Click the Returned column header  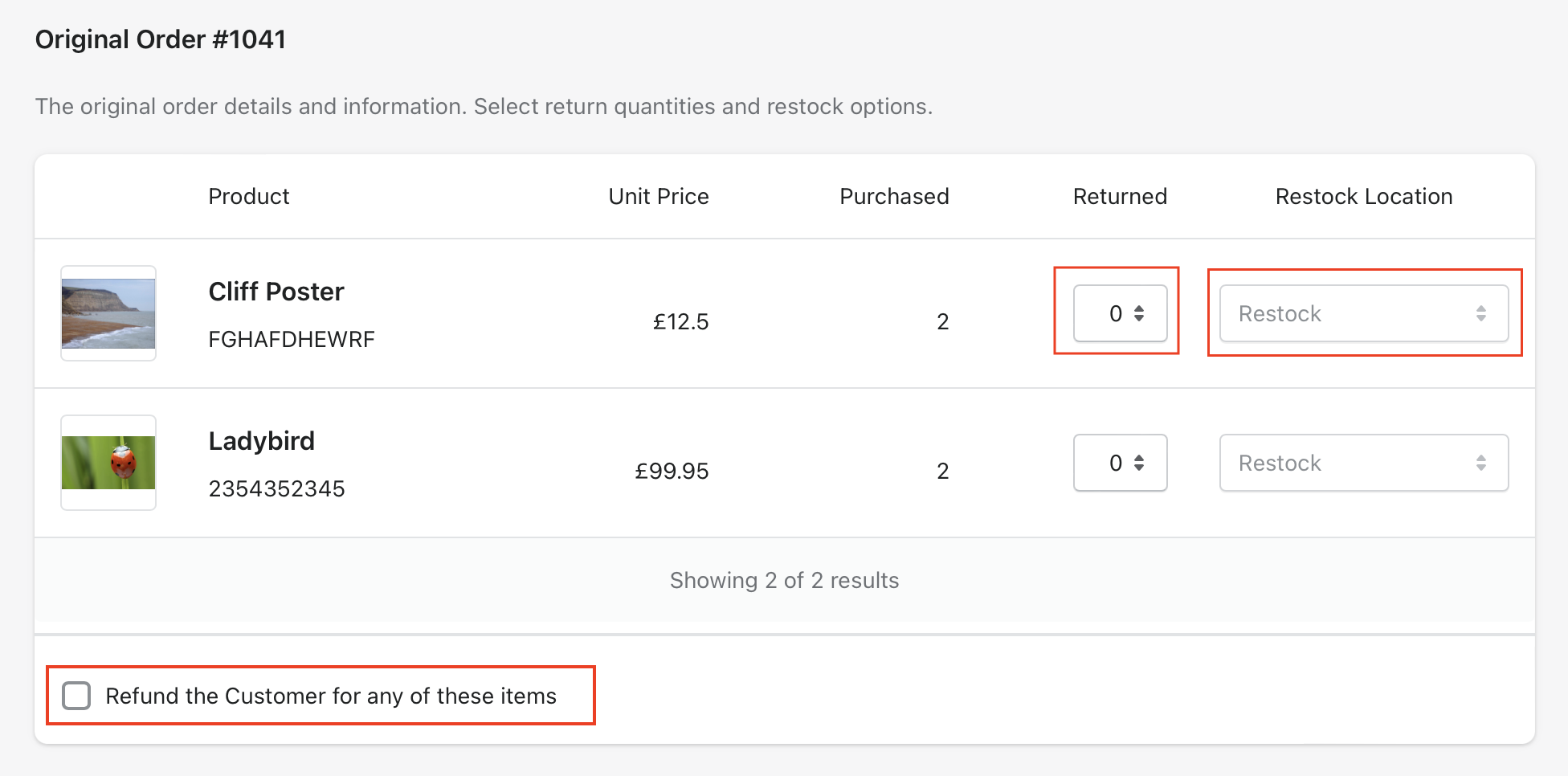[1121, 197]
